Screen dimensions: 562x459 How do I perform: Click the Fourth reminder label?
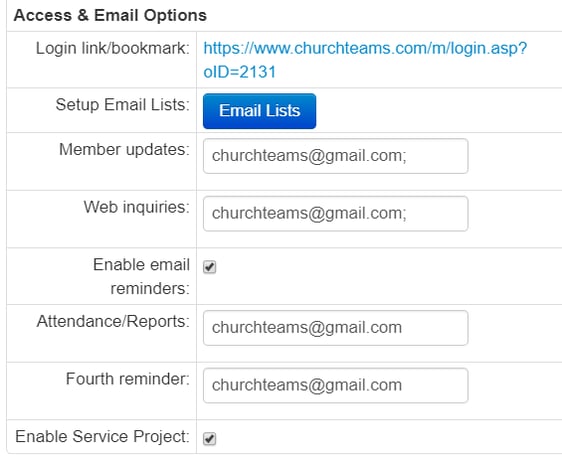click(128, 379)
